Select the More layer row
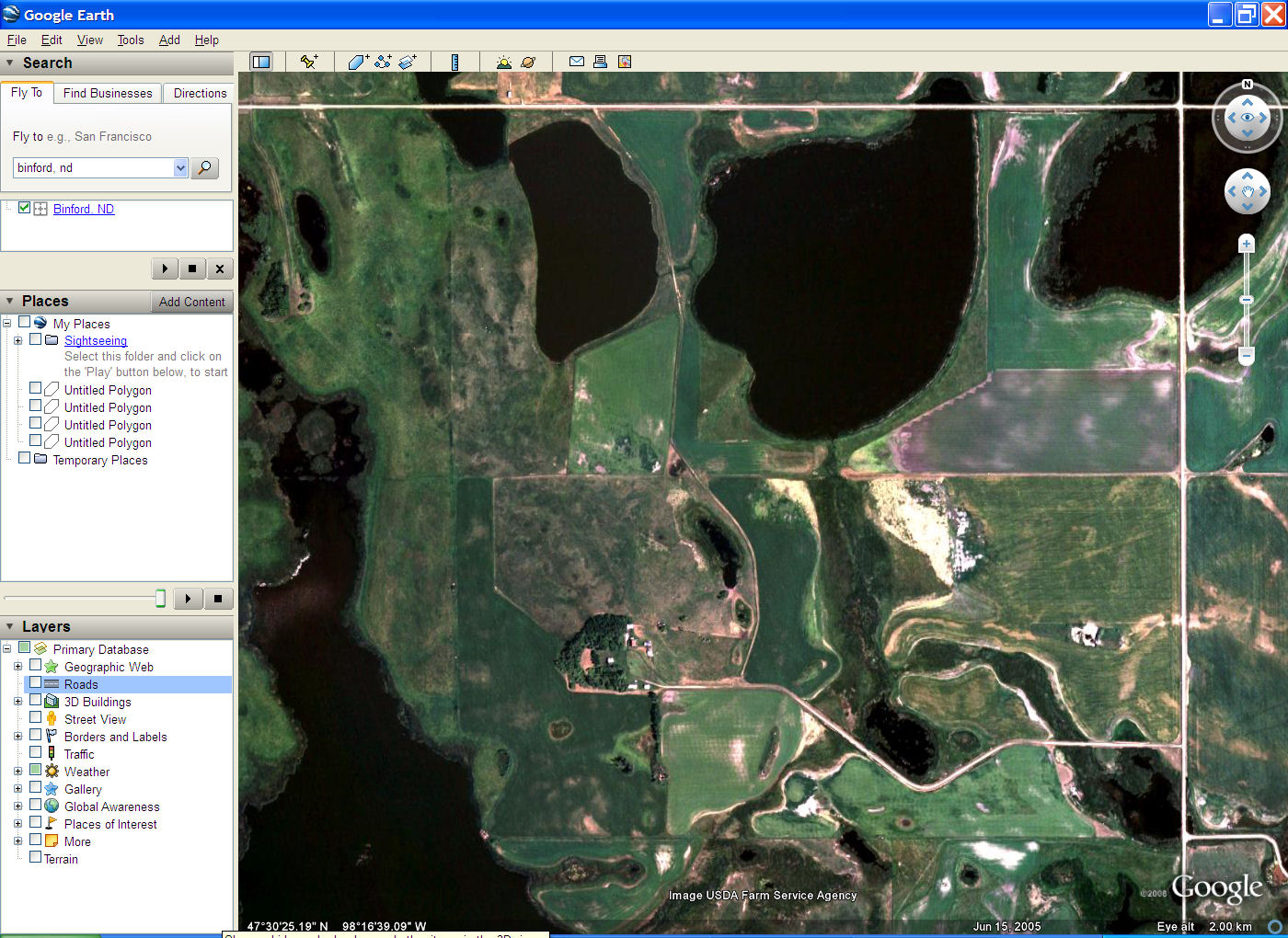1288x938 pixels. click(77, 841)
